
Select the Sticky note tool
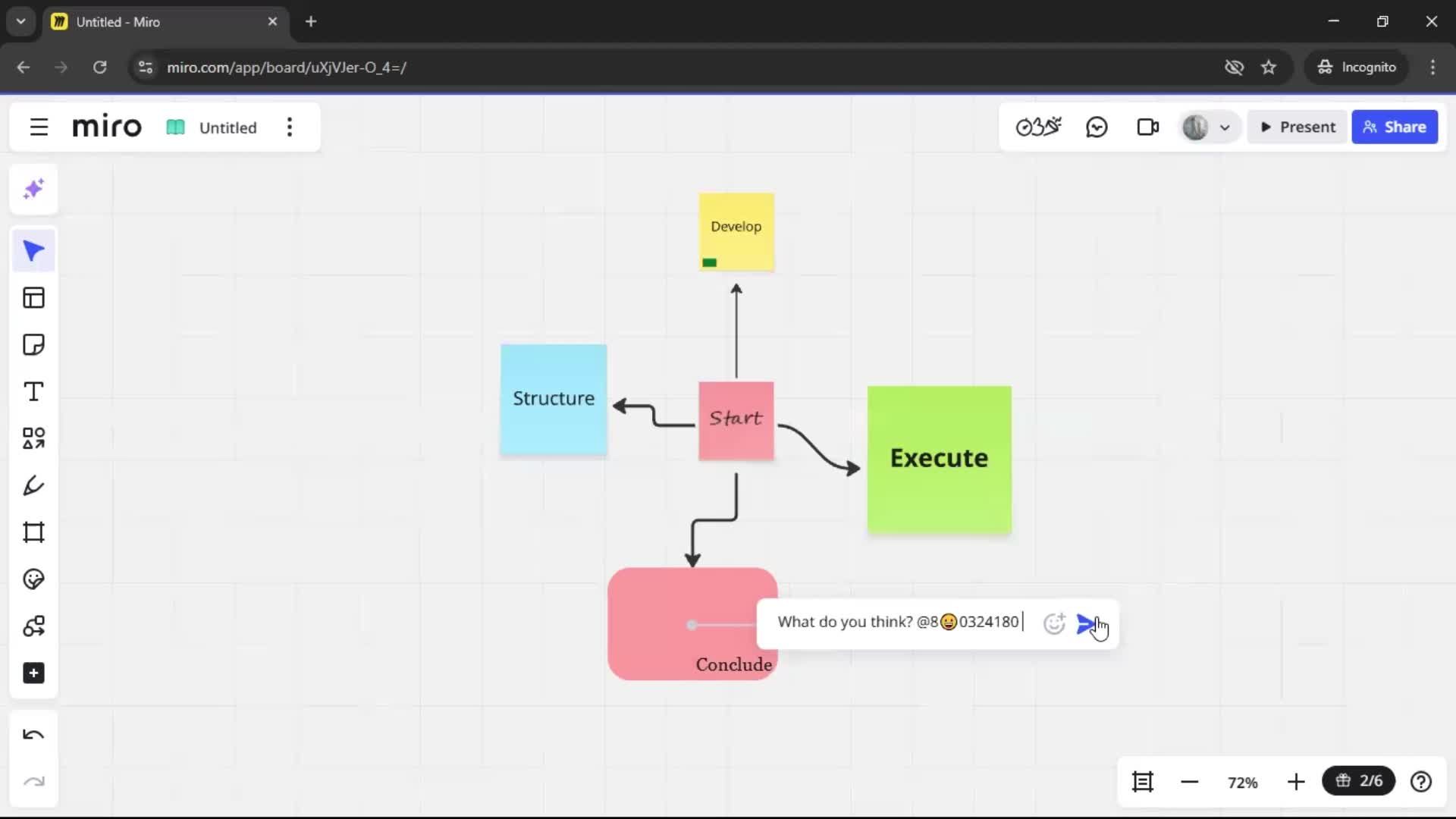coord(33,345)
